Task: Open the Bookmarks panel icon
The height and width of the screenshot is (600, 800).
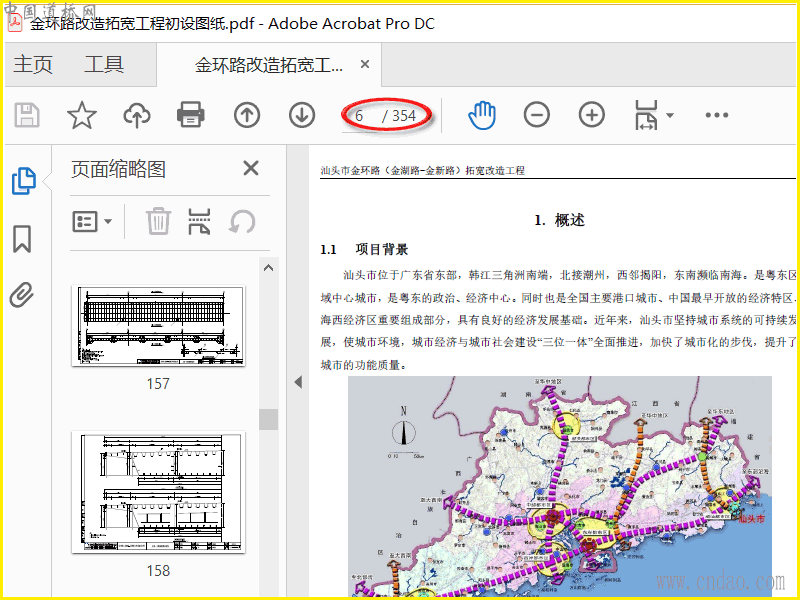Action: coord(22,239)
